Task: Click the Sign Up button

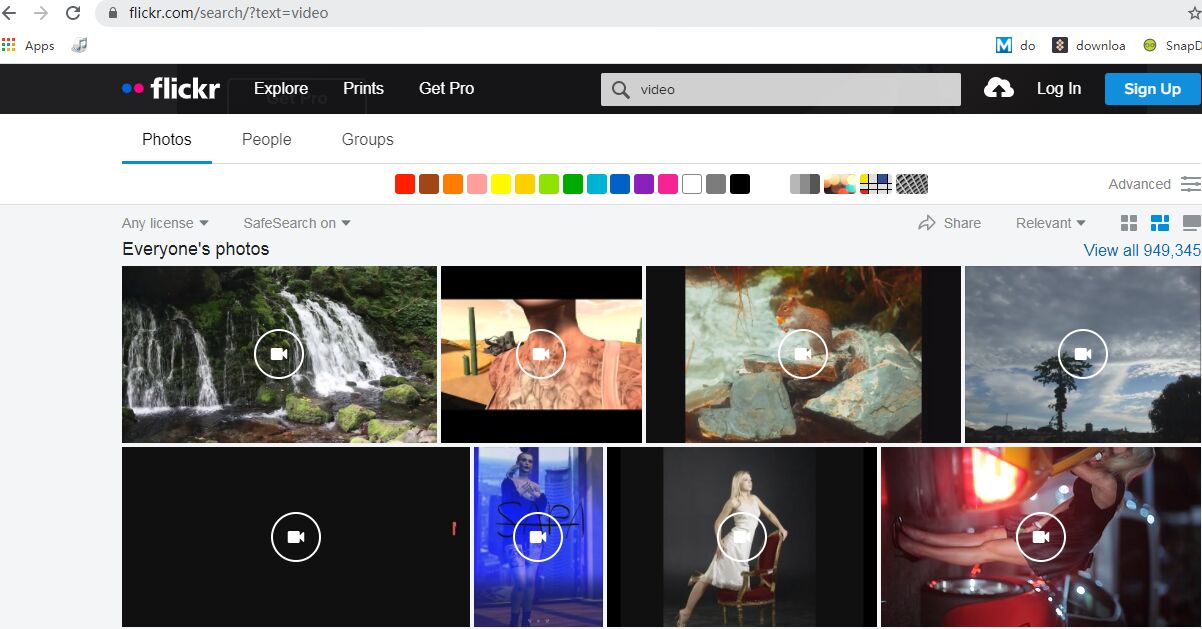Action: (1152, 89)
